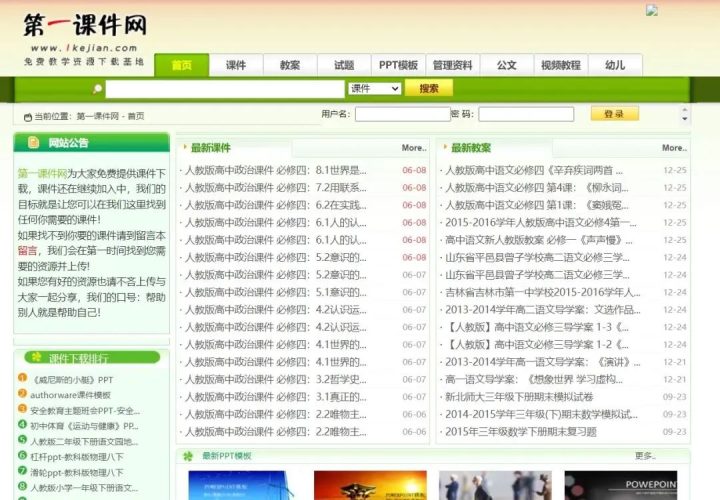The height and width of the screenshot is (500, 720).
Task: Open More link in 最新课件 section
Action: click(413, 148)
